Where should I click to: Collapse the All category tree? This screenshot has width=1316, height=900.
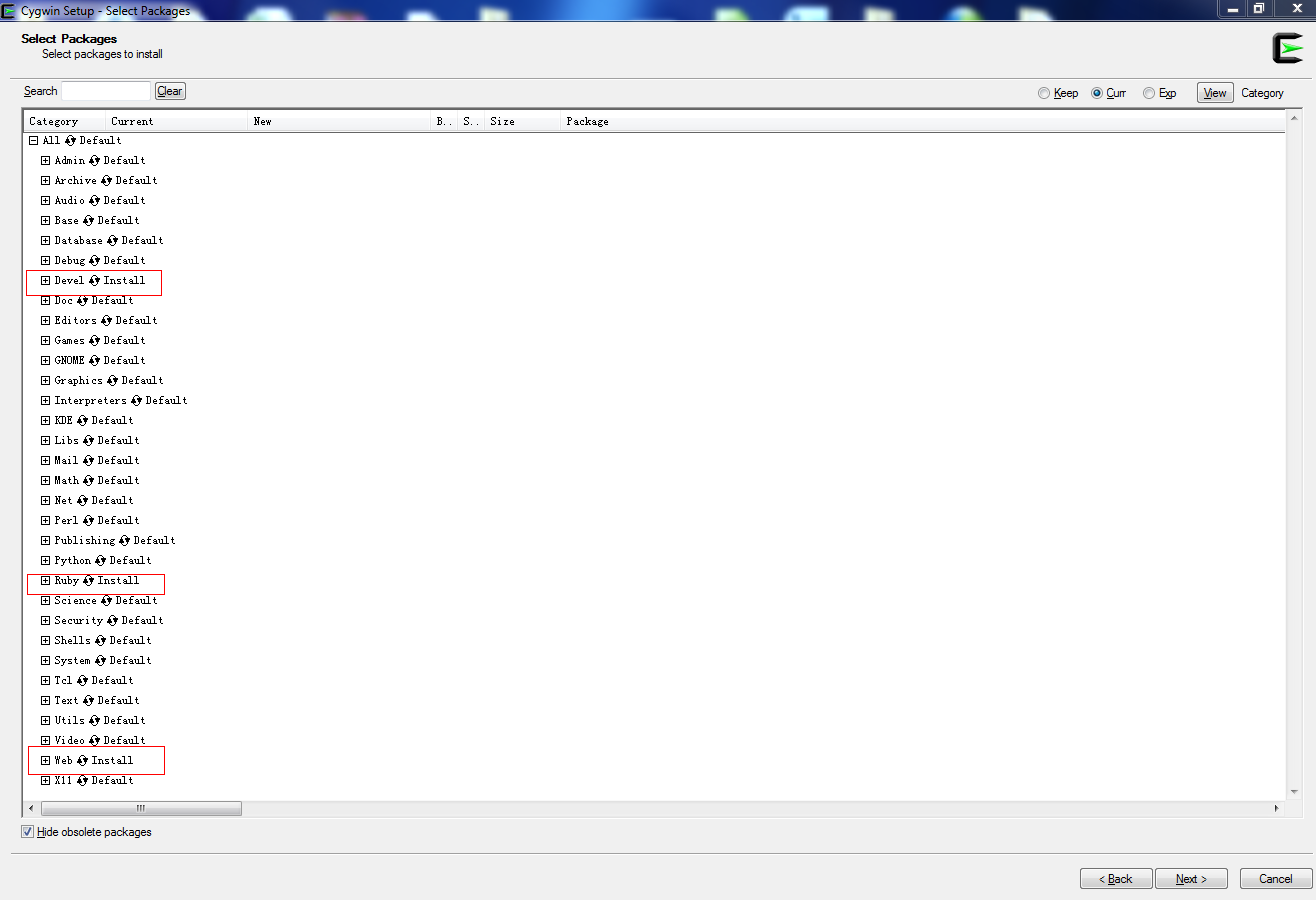(x=34, y=141)
